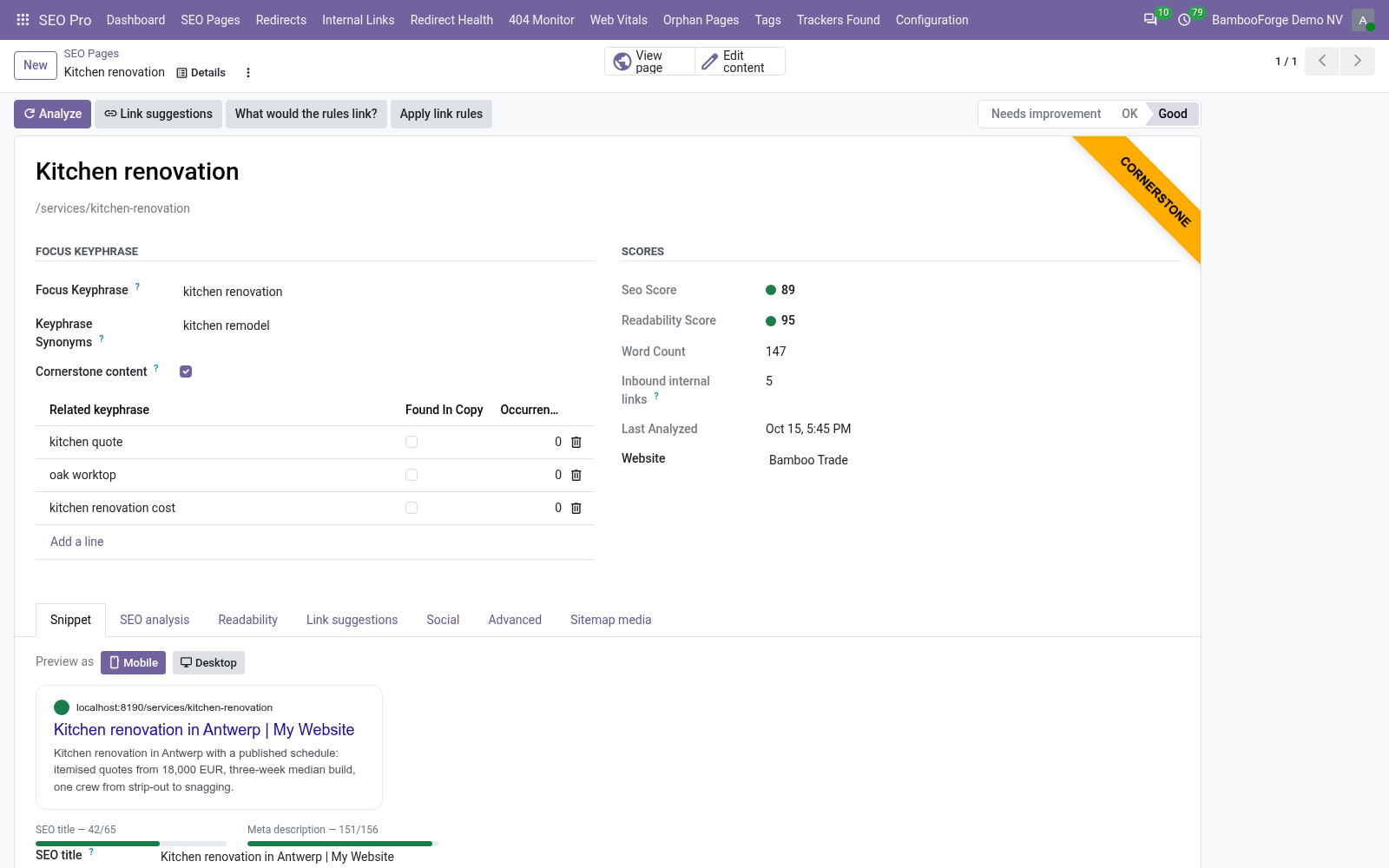The height and width of the screenshot is (868, 1389).
Task: Go to next record arrow
Action: [x=1358, y=61]
